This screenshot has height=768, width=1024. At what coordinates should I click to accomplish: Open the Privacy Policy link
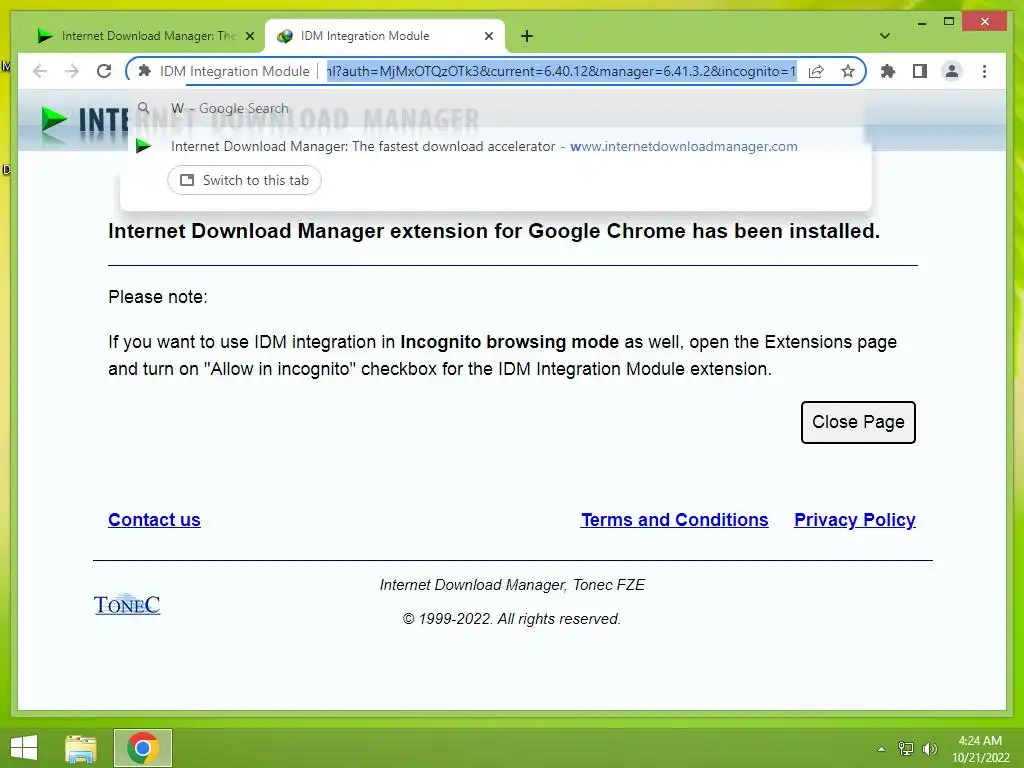[855, 520]
